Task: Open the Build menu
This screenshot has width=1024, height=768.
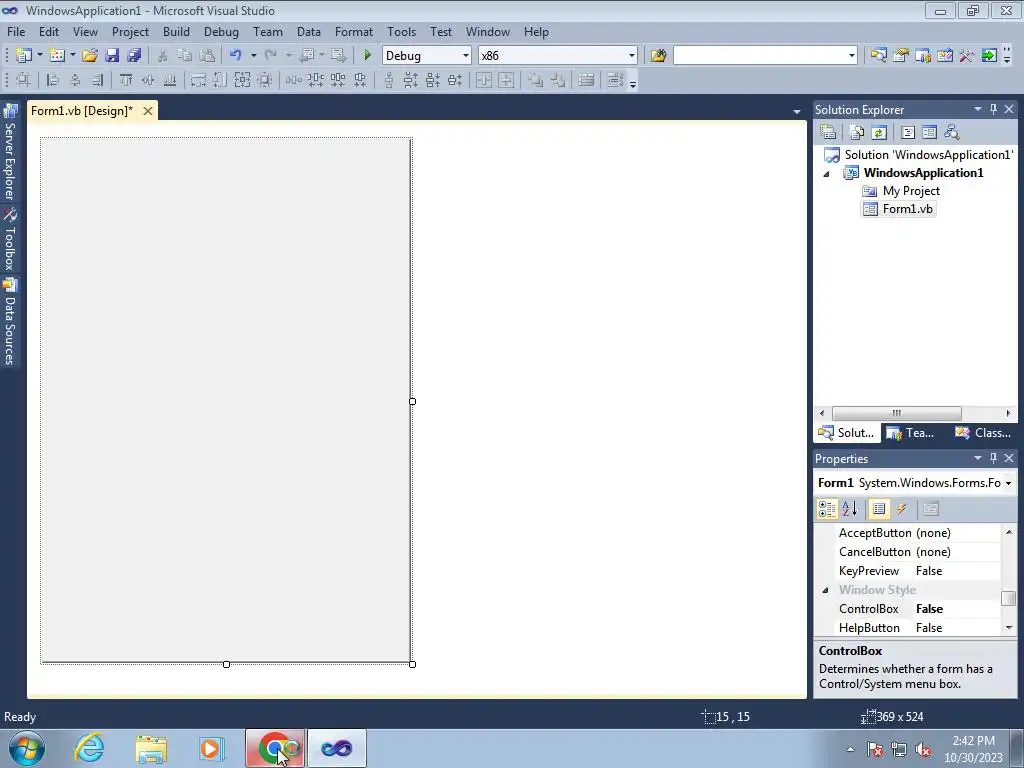Action: tap(176, 31)
